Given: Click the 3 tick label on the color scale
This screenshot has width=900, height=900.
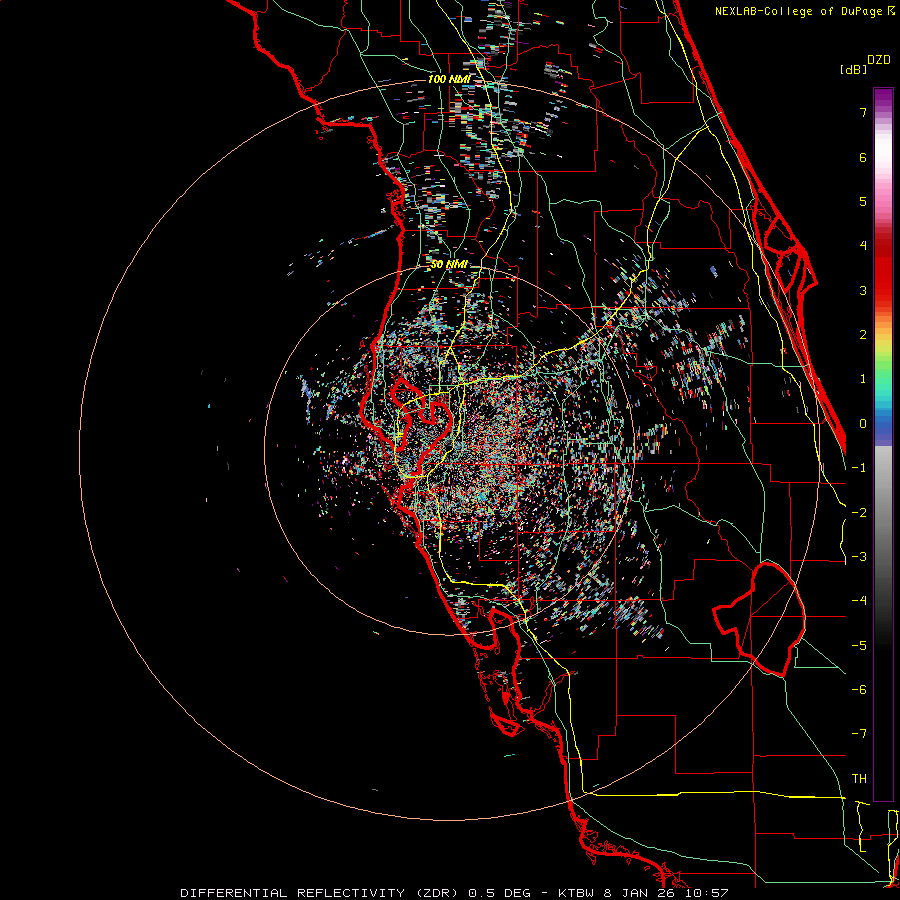Looking at the screenshot, I should point(863,290).
